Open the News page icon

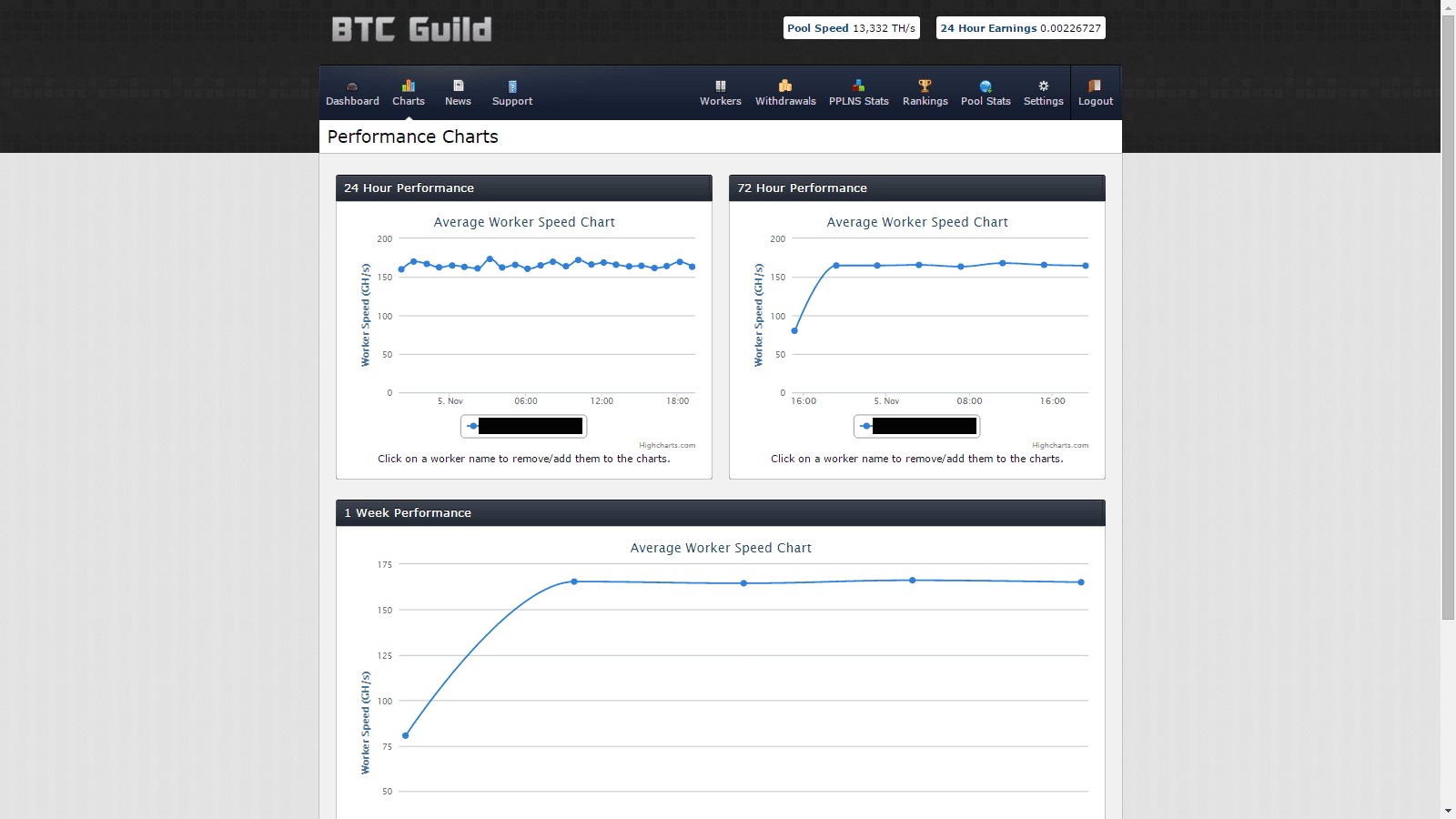pos(459,86)
